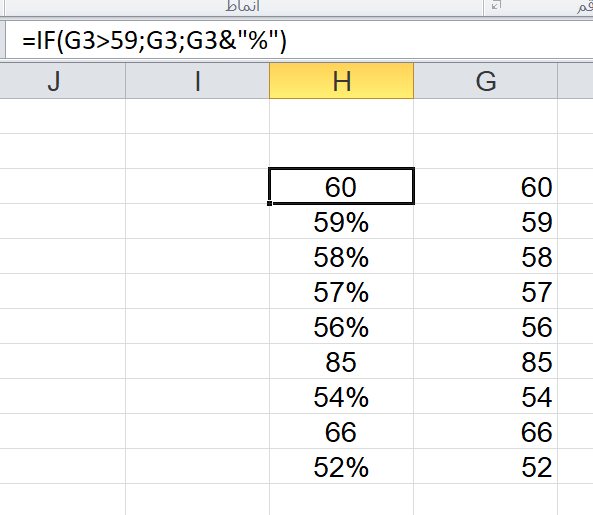The height and width of the screenshot is (515, 593).
Task: Select column G cell containing 60
Action: (486, 186)
